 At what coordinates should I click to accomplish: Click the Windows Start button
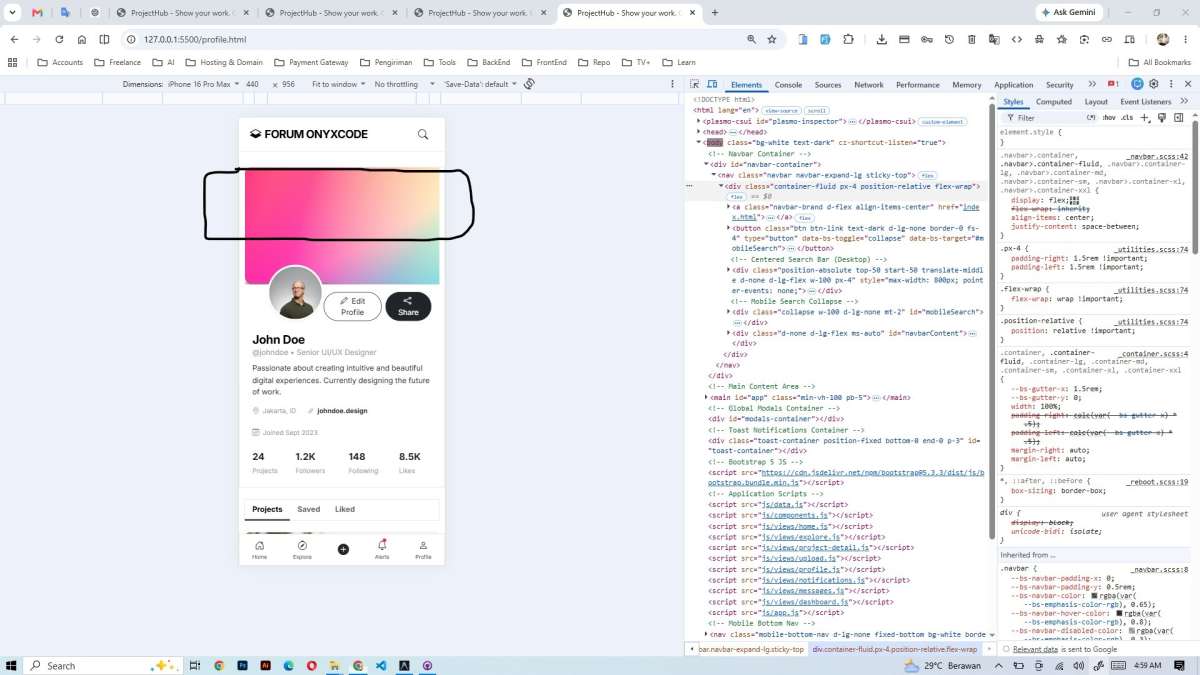point(12,665)
